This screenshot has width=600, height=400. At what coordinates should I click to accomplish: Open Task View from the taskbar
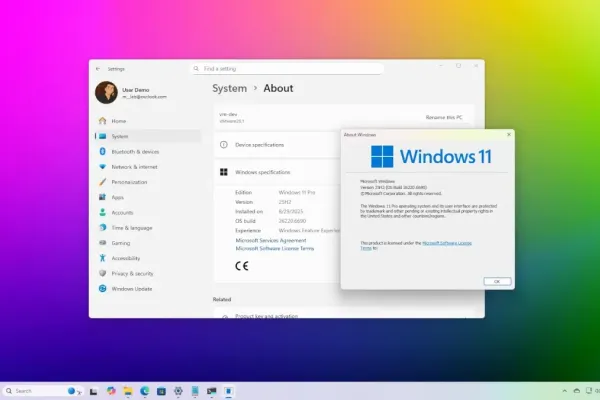coord(93,391)
